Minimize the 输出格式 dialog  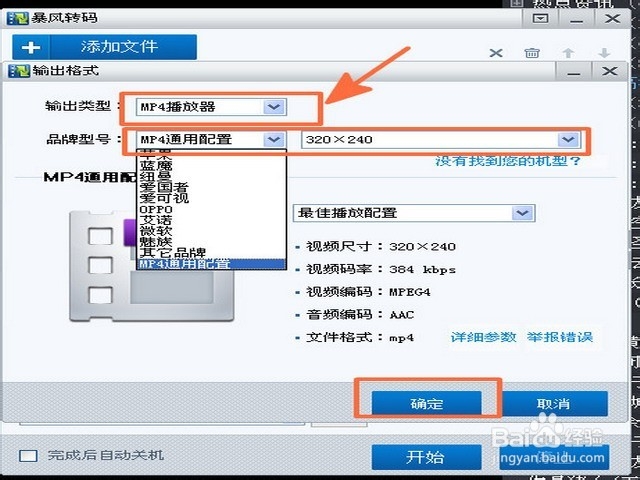click(573, 72)
